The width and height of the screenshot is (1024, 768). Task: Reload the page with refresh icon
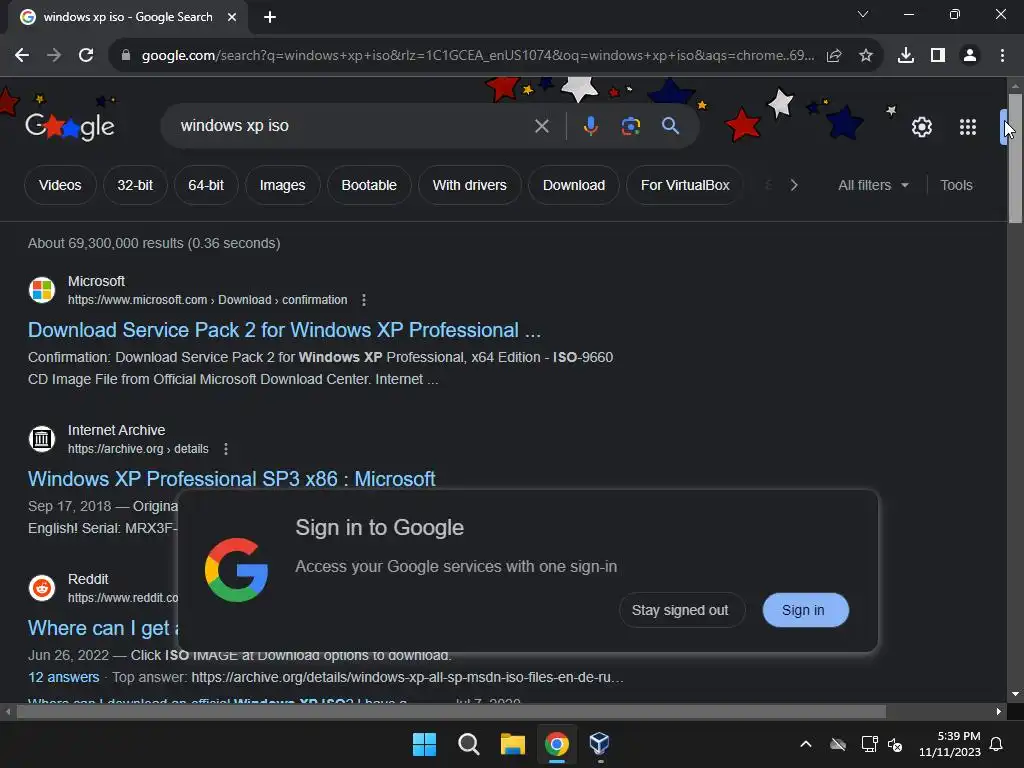pos(86,56)
